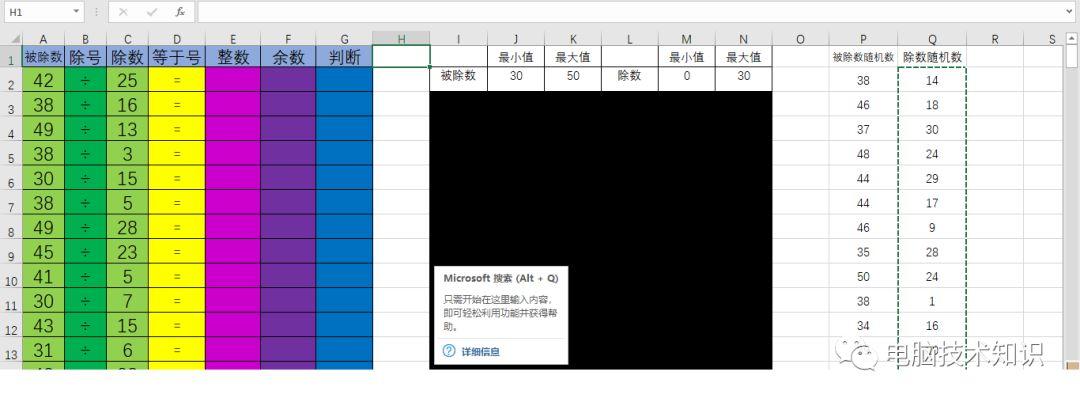Select cell C8 containing 28
The height and width of the screenshot is (402, 1080).
[x=127, y=228]
